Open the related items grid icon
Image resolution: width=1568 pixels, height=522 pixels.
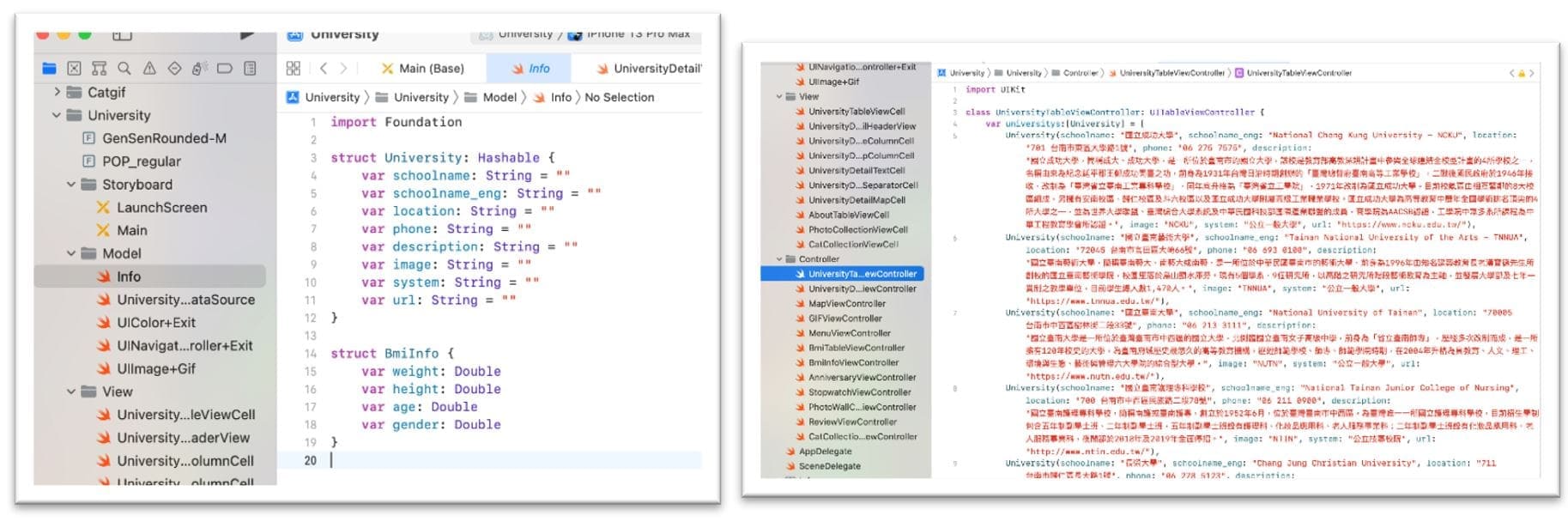(294, 68)
